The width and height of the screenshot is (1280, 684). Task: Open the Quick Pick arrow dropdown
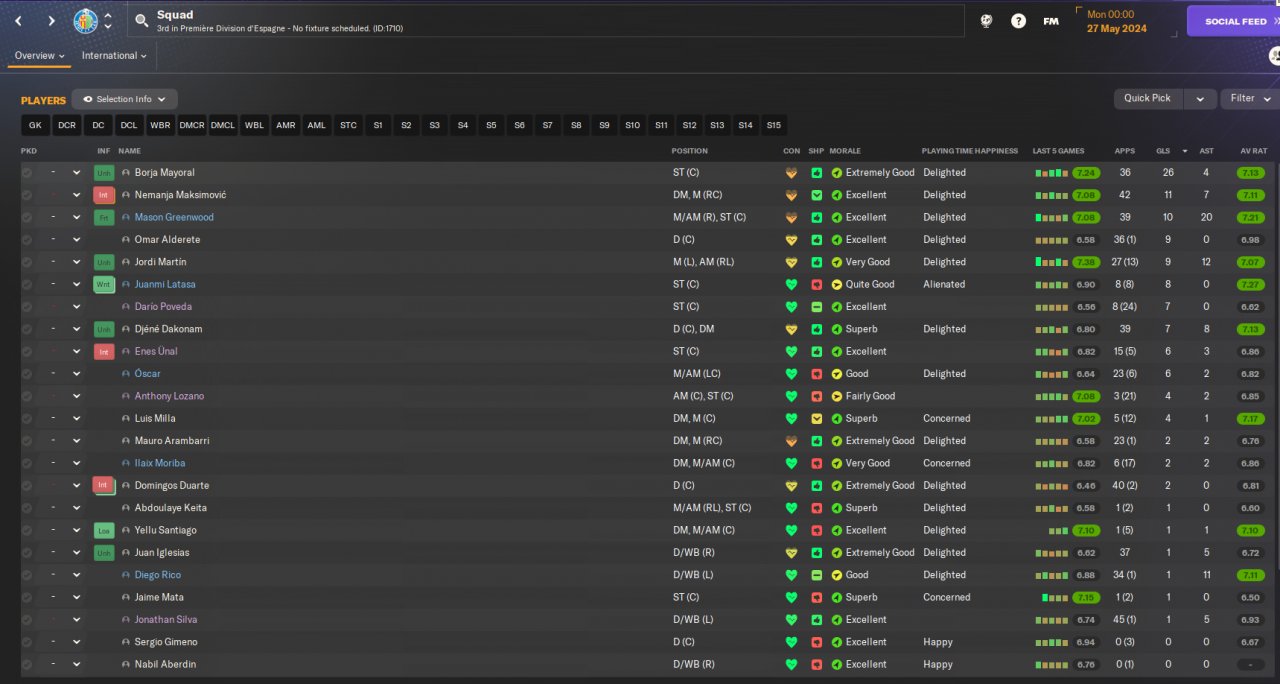tap(1200, 98)
